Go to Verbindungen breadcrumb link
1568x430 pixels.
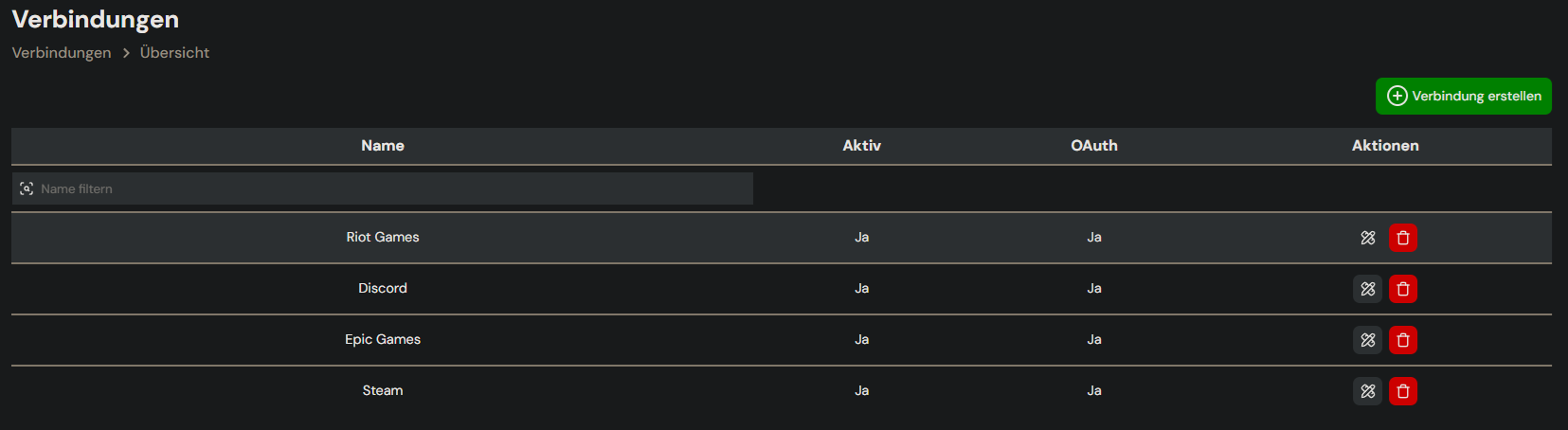click(x=62, y=53)
